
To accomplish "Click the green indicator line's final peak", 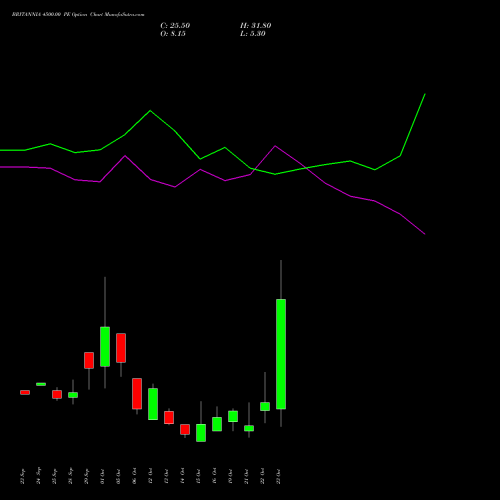I will click(x=425, y=94).
